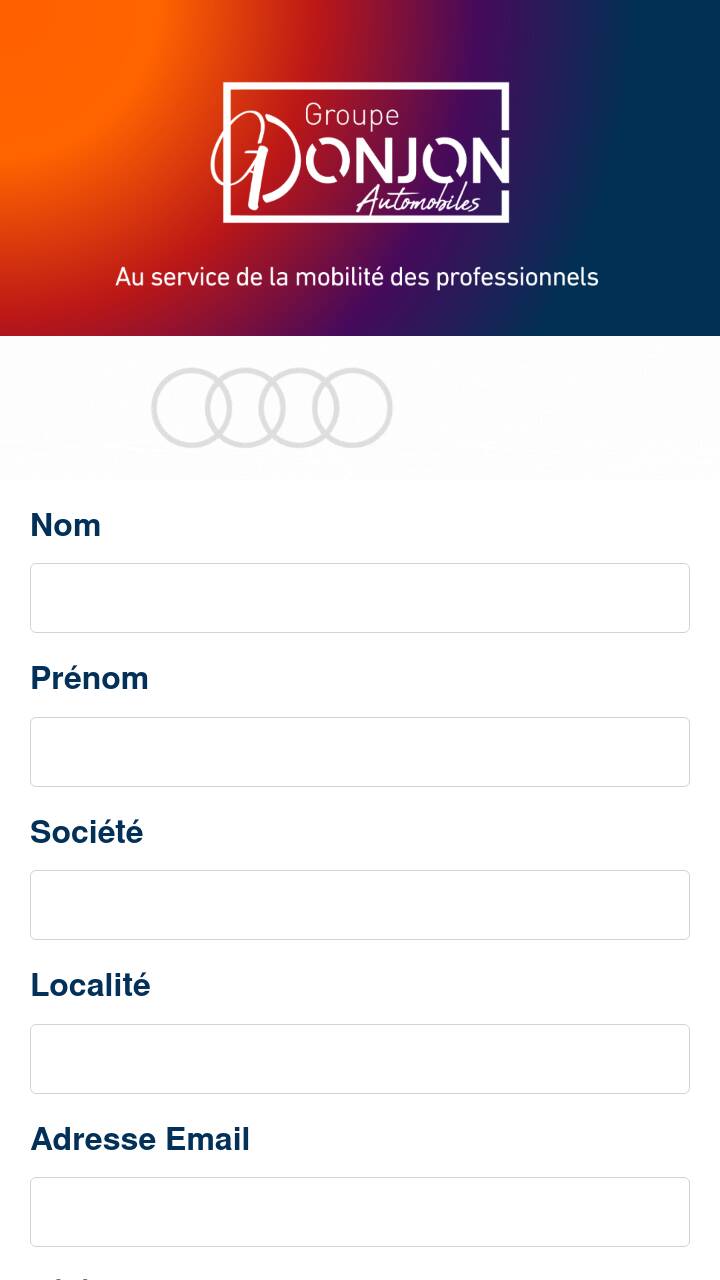Click the "Adresse Email" field label
720x1280 pixels.
coord(140,1139)
